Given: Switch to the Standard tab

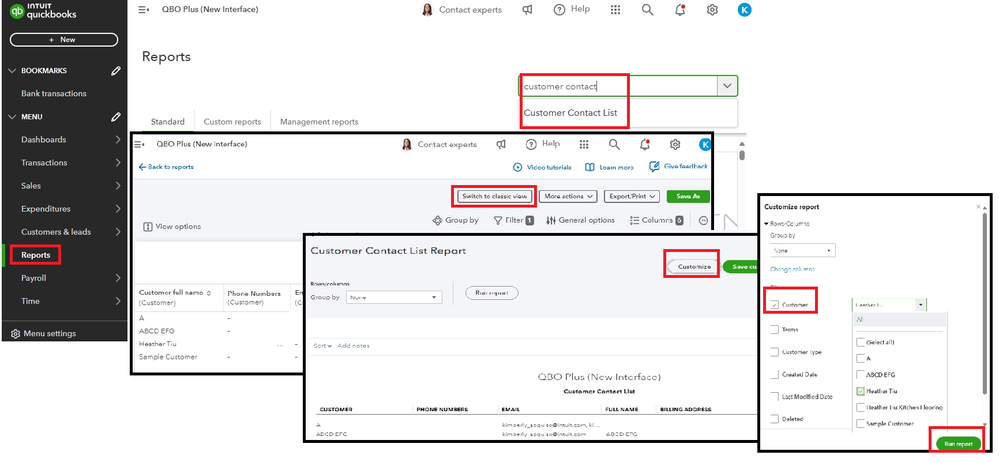Looking at the screenshot, I should pyautogui.click(x=168, y=122).
